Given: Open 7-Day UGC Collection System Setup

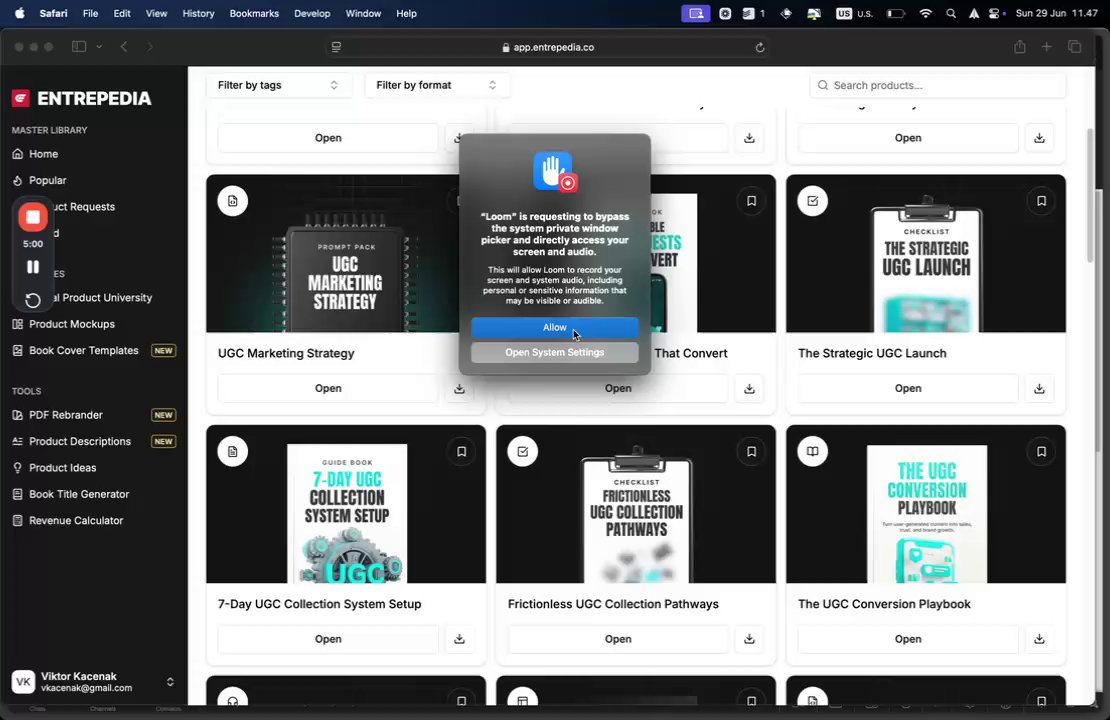Looking at the screenshot, I should (x=328, y=639).
